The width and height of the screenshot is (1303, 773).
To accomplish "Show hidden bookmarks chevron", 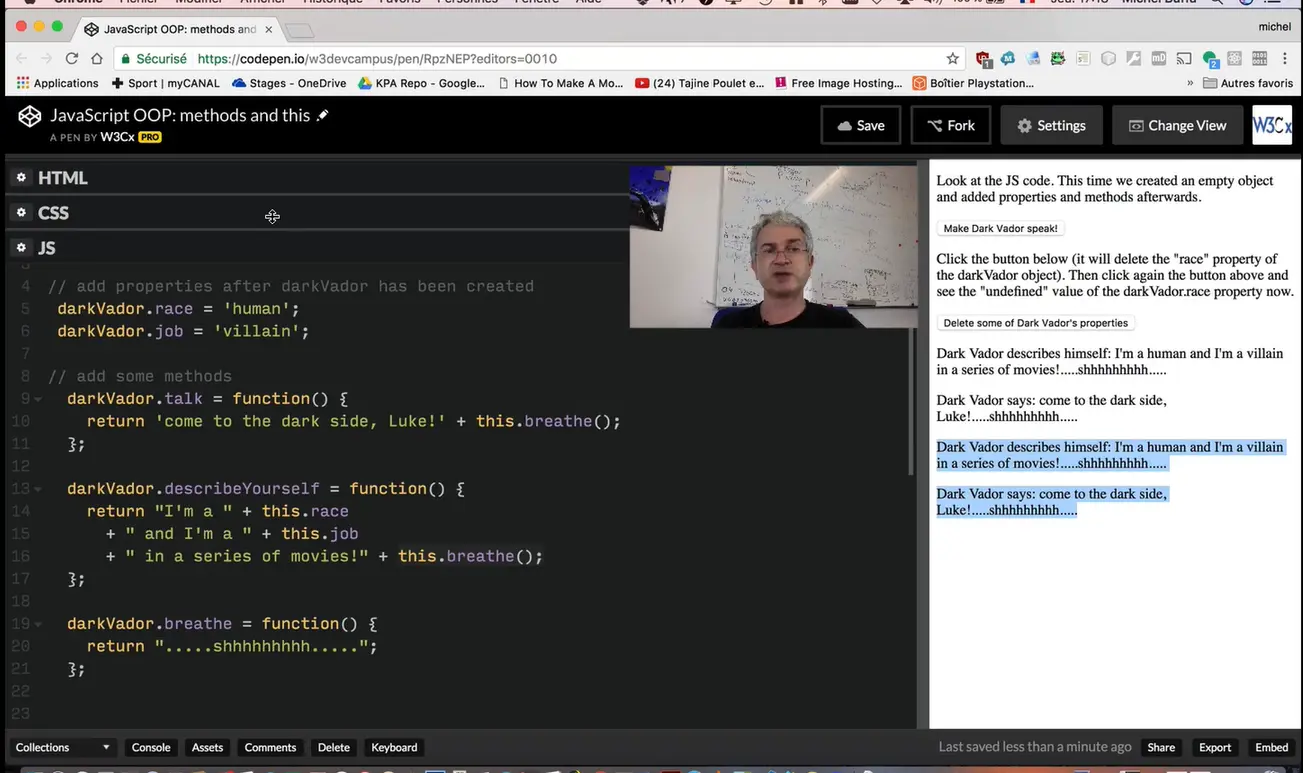I will (x=1190, y=83).
